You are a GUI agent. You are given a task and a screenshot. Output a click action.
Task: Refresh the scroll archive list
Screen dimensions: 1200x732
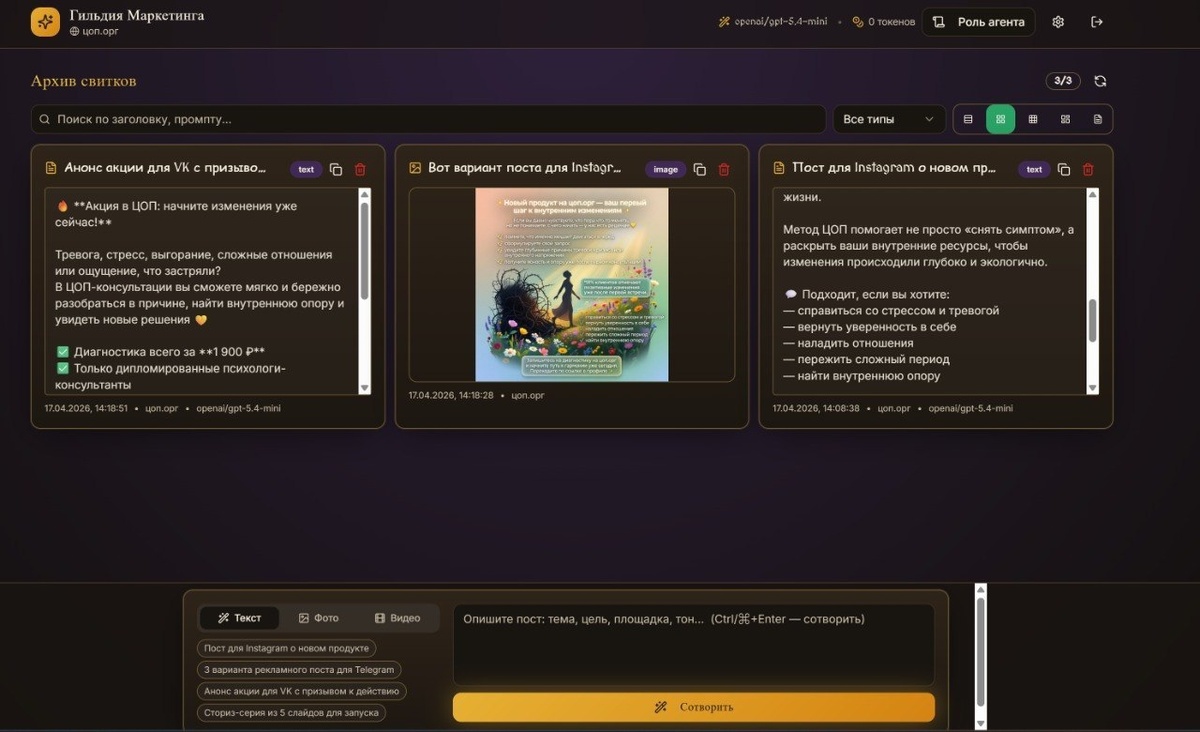click(x=1100, y=81)
